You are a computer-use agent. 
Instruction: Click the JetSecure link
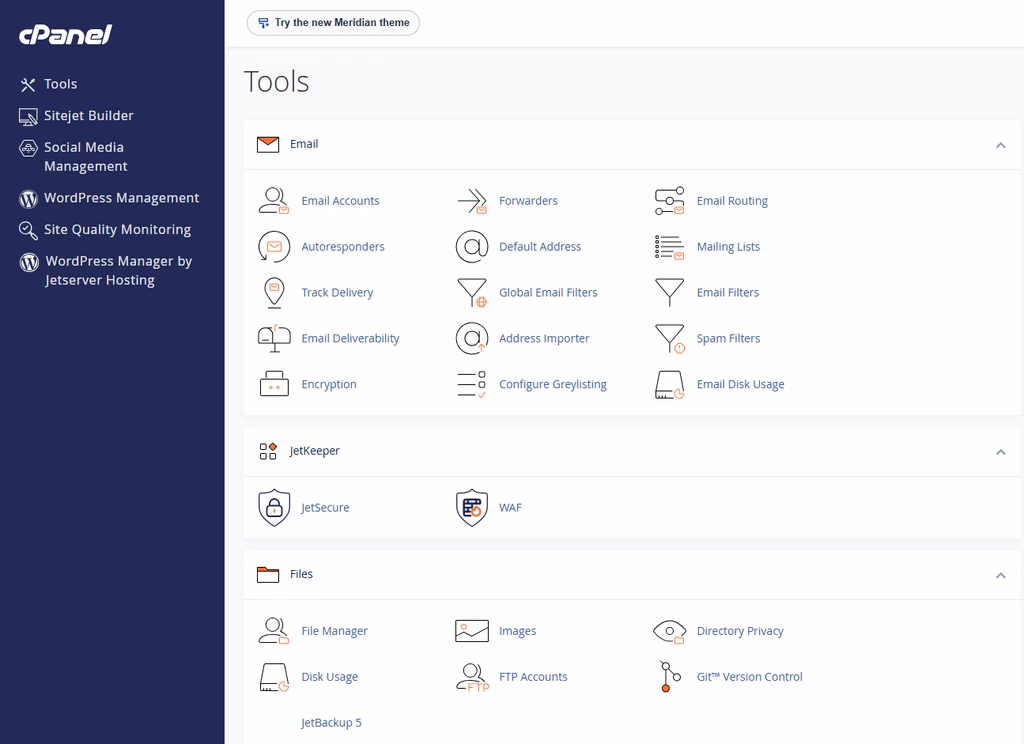[x=325, y=508]
